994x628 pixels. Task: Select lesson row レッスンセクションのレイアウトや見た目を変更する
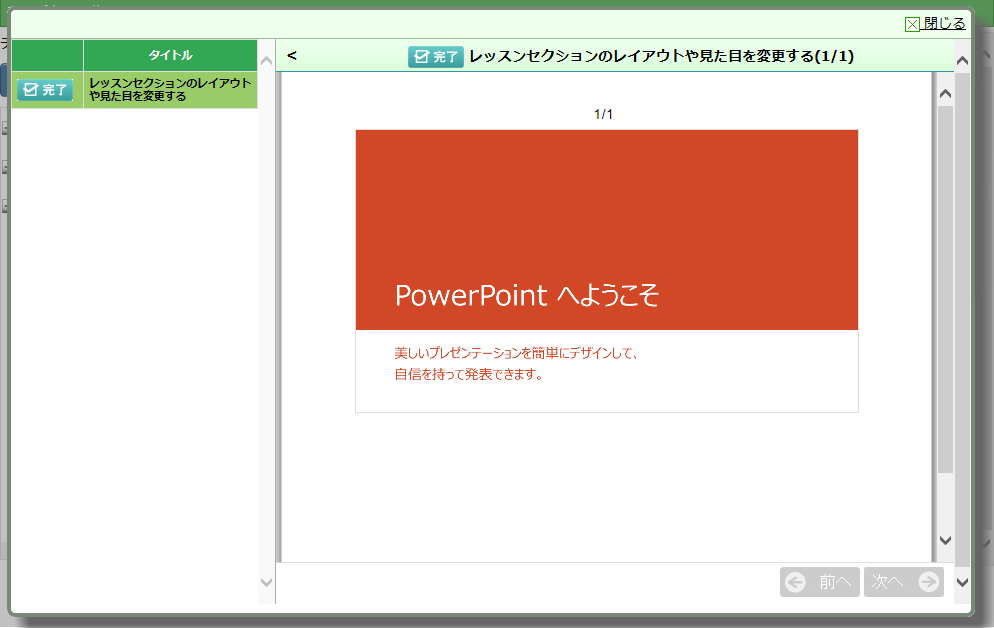coord(134,90)
